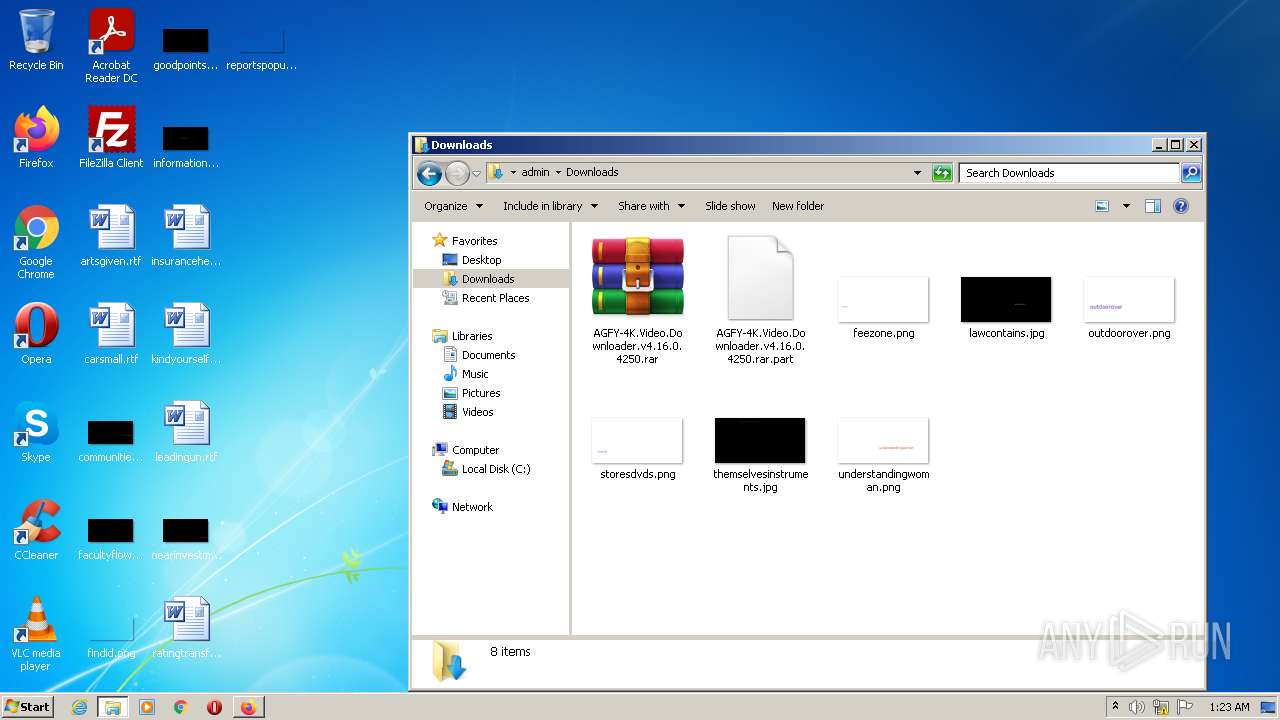This screenshot has height=720, width=1280.
Task: Open the address bar history dropdown
Action: point(917,173)
